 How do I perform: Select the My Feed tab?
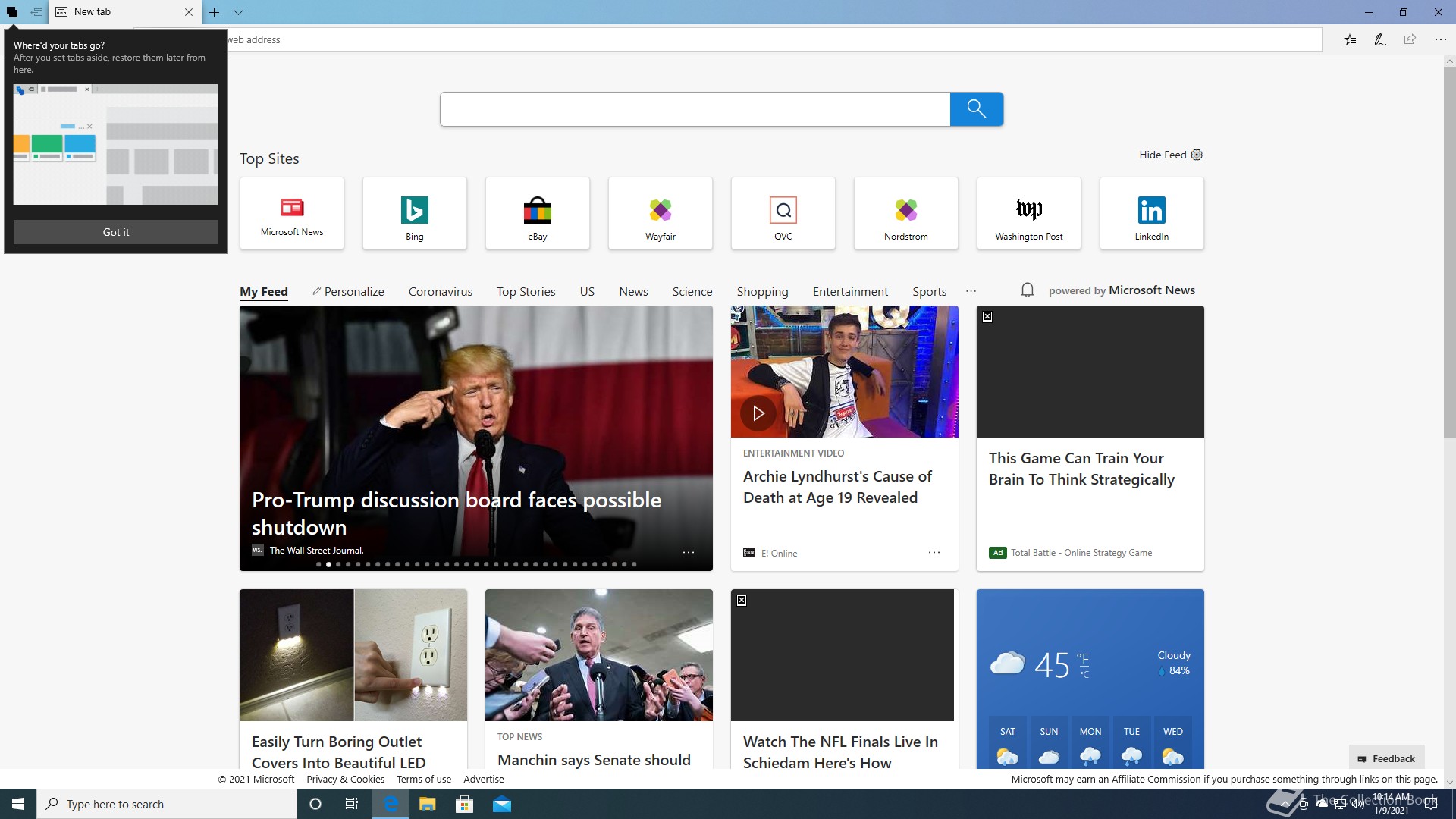click(x=264, y=292)
